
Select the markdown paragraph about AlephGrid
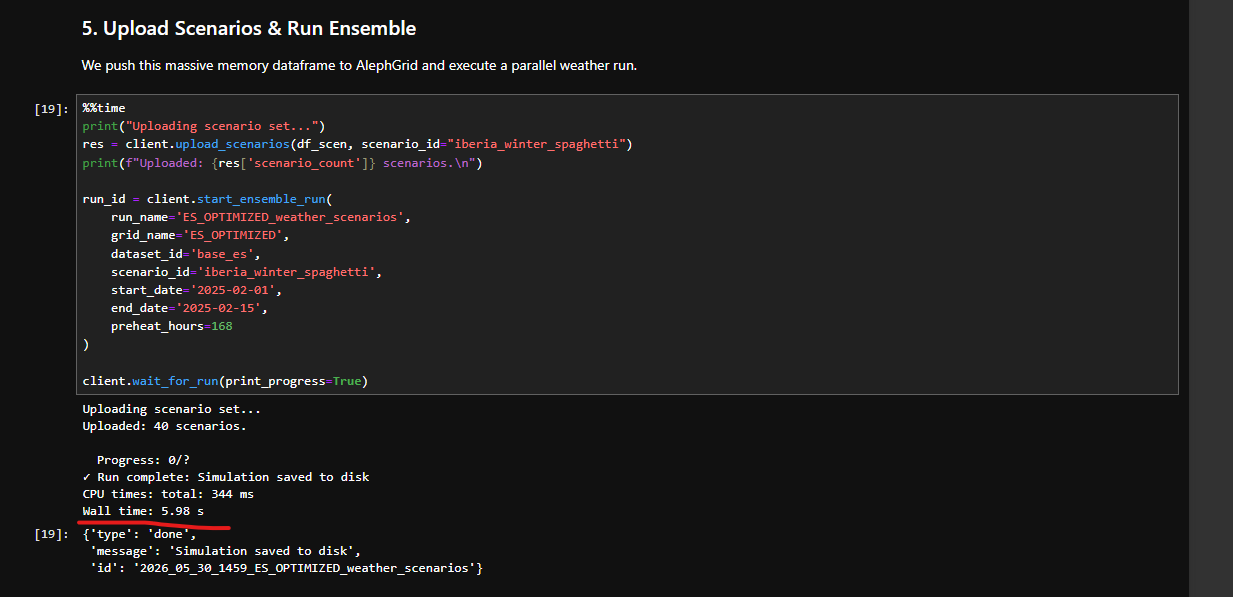[x=359, y=66]
